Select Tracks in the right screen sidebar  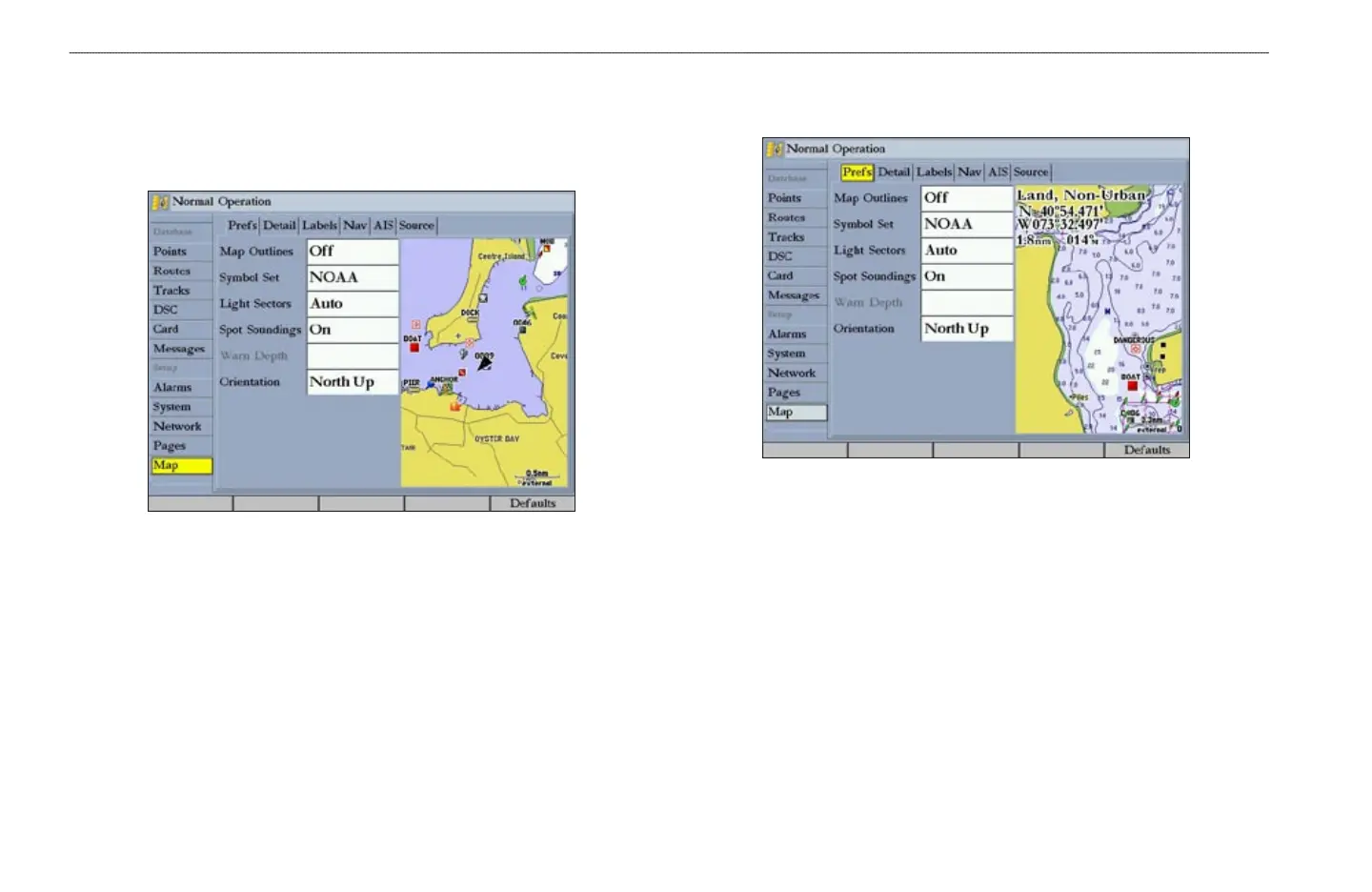click(x=796, y=237)
